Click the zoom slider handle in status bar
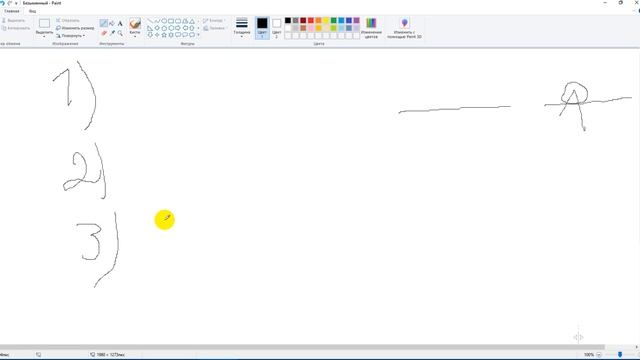Viewport: 640px width, 360px height. tap(620, 355)
